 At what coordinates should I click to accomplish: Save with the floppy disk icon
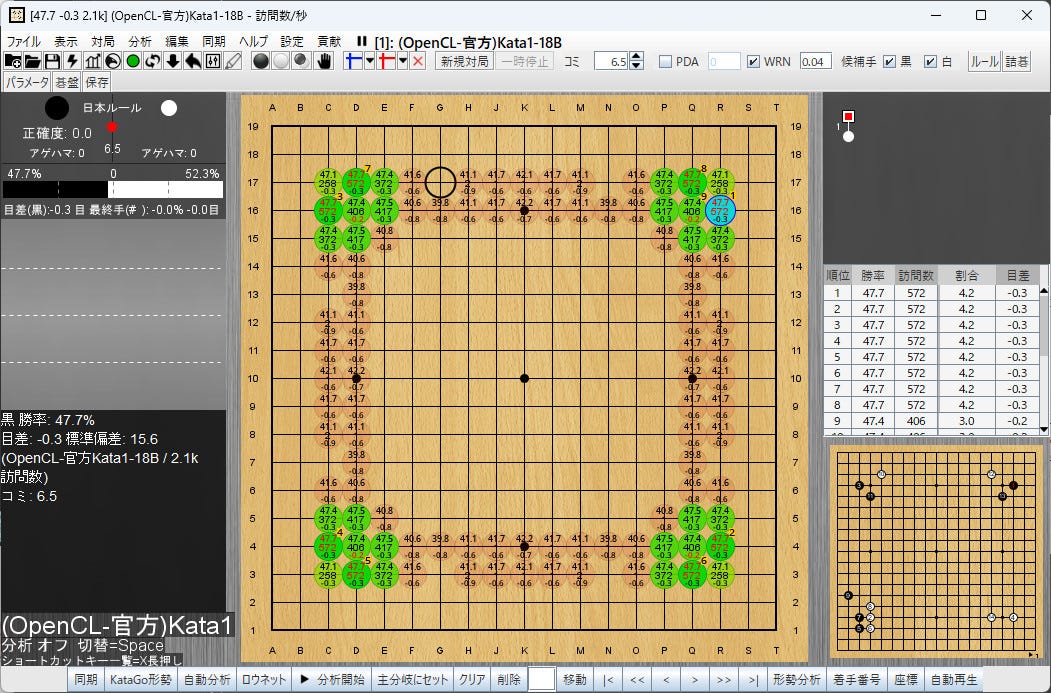point(52,62)
